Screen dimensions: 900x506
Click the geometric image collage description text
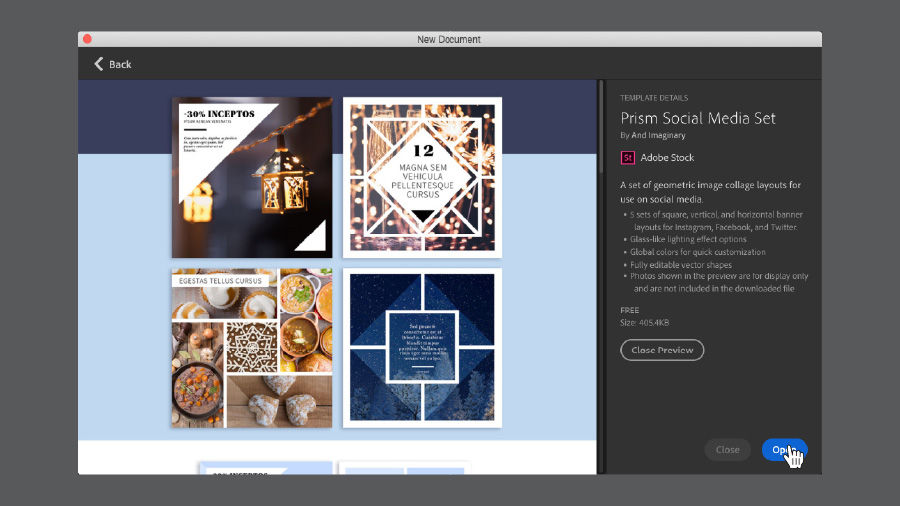tap(710, 192)
